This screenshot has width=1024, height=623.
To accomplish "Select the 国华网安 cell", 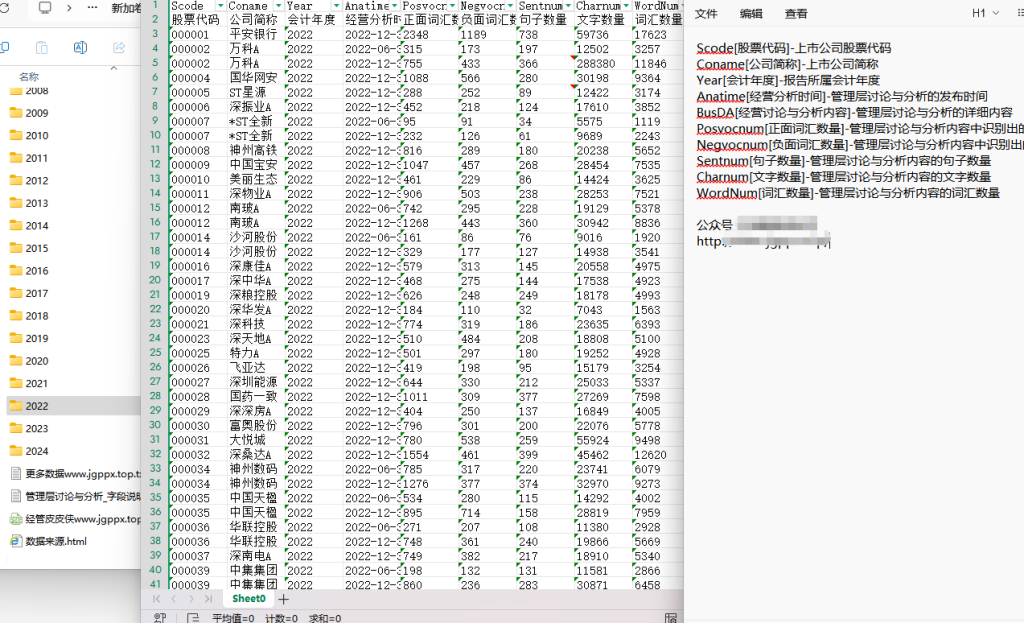I will tap(255, 78).
